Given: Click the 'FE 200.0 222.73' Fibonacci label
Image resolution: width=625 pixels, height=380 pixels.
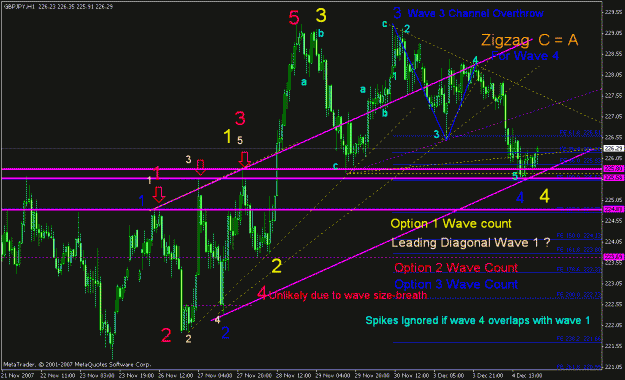Looking at the screenshot, I should pos(579,294).
